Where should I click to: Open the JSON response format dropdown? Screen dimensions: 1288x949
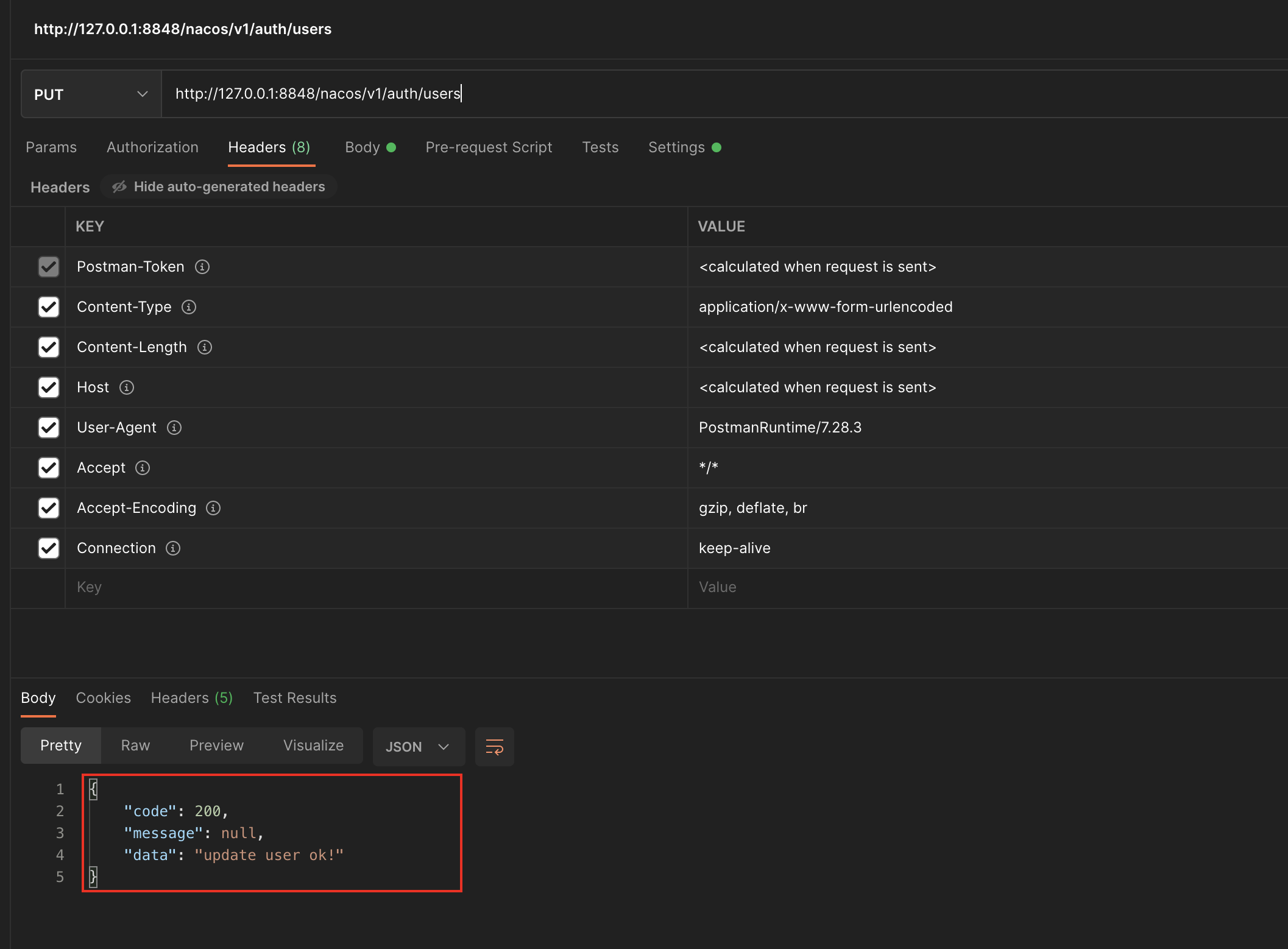point(418,746)
